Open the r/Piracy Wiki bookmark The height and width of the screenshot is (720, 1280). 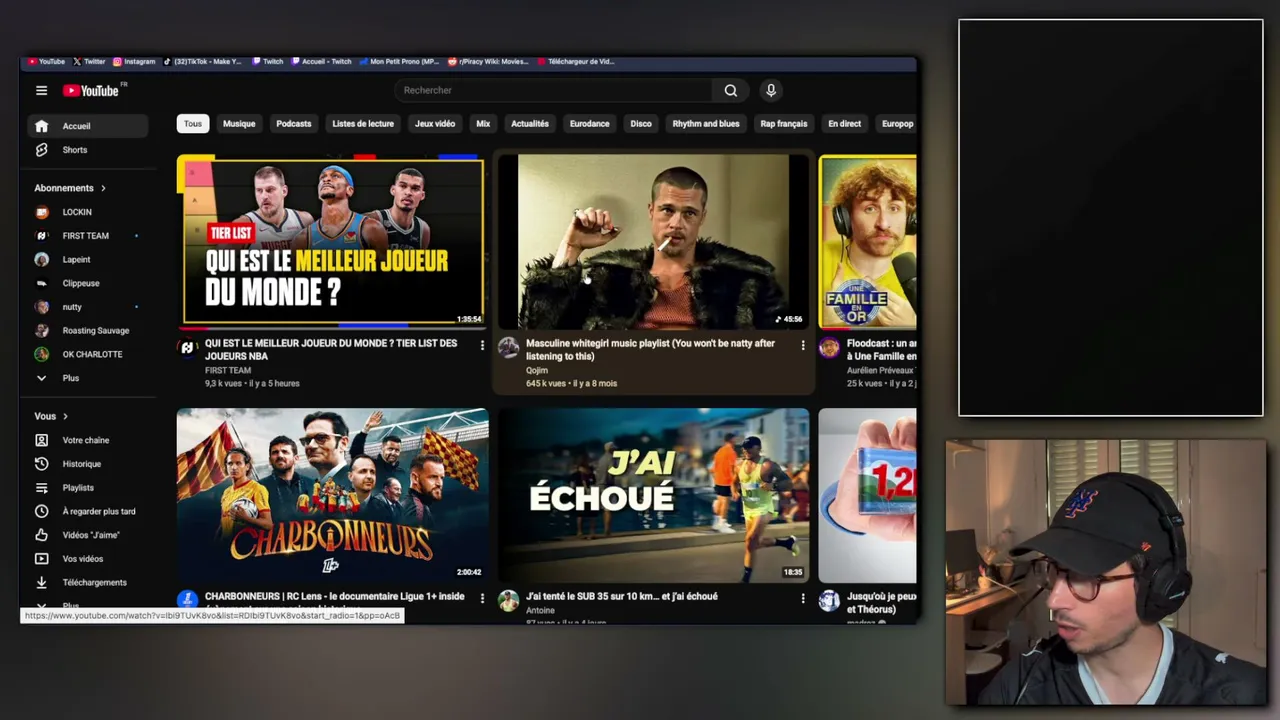pos(488,61)
